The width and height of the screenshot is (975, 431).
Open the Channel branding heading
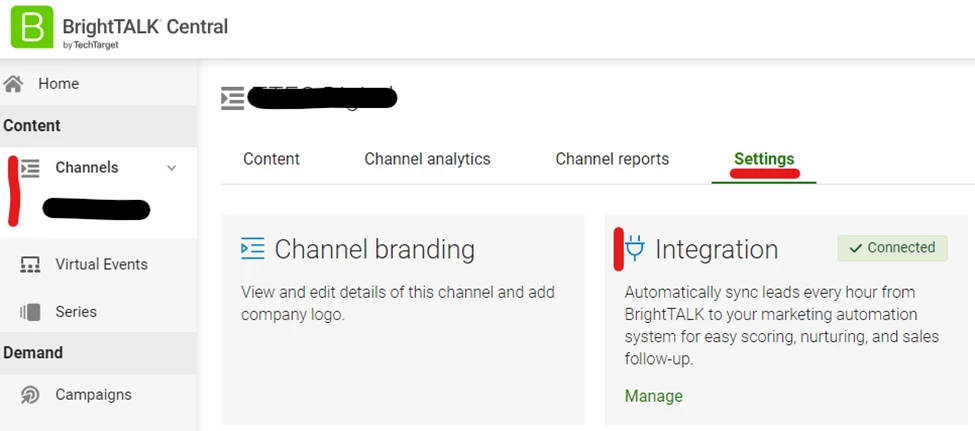(x=374, y=249)
